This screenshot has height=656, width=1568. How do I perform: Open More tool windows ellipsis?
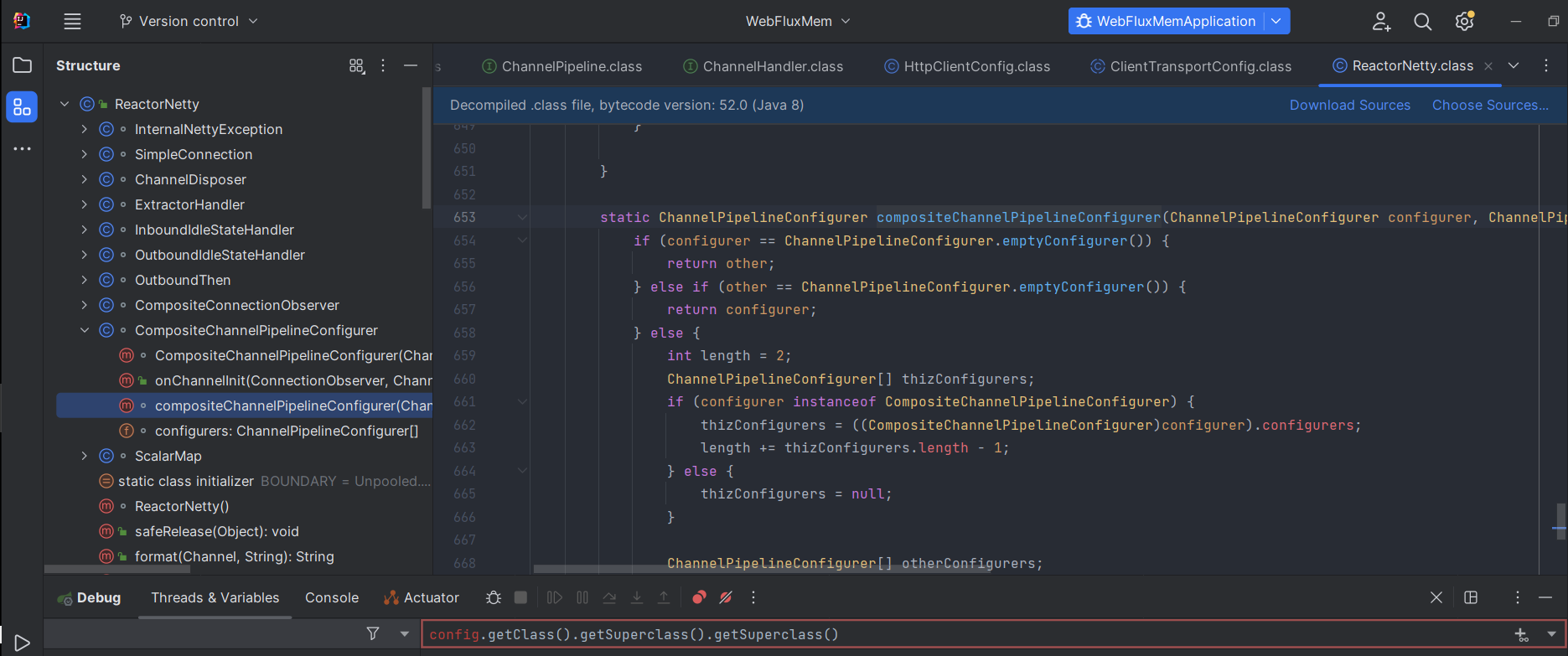point(22,149)
